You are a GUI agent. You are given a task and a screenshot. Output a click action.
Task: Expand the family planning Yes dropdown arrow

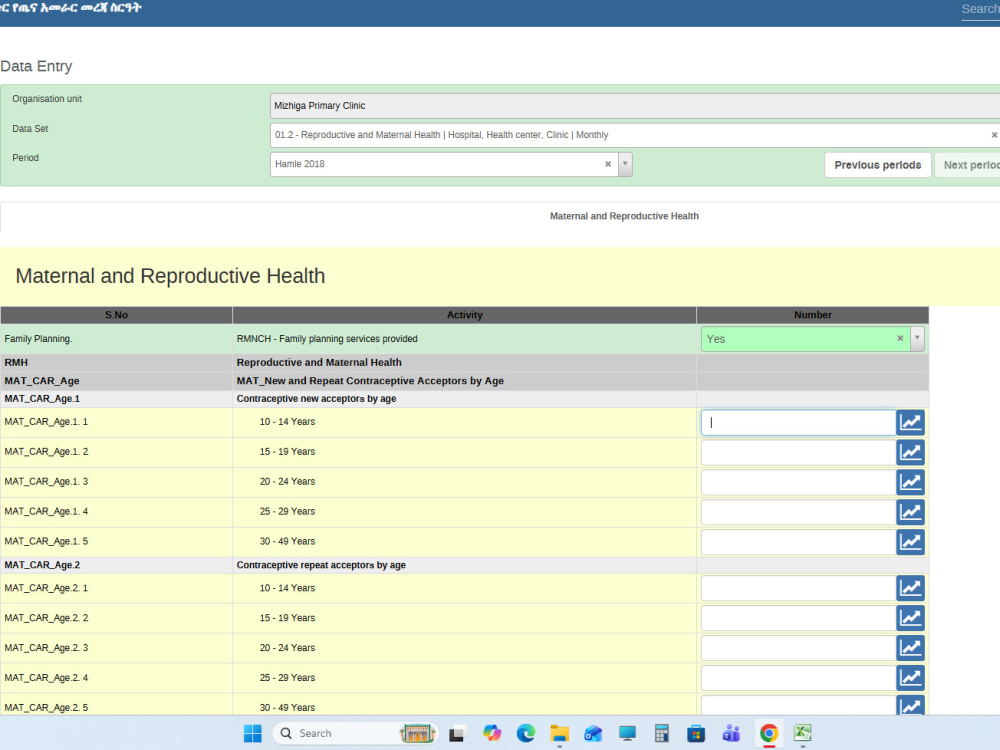[x=917, y=339]
